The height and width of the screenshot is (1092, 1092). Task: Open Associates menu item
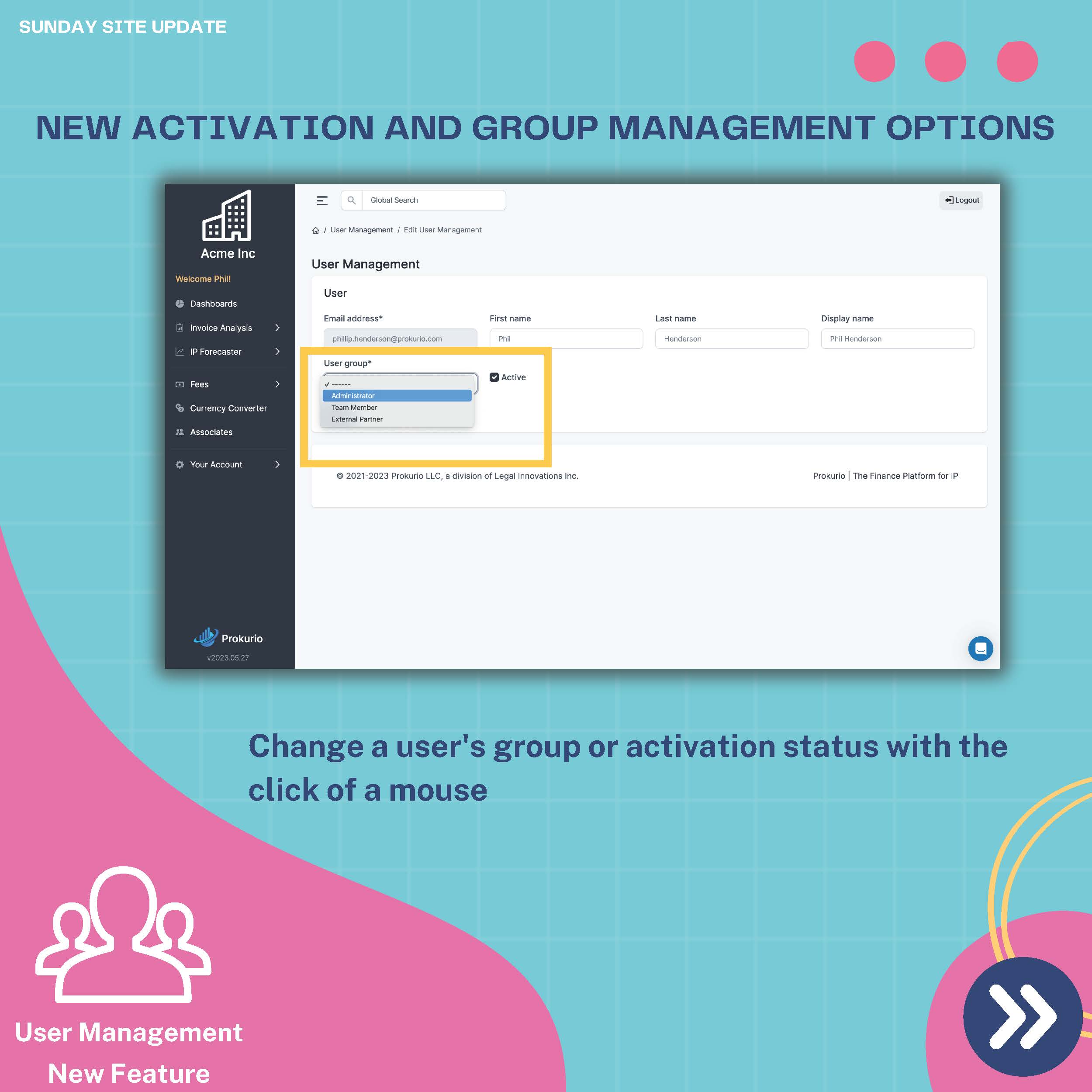coord(211,432)
